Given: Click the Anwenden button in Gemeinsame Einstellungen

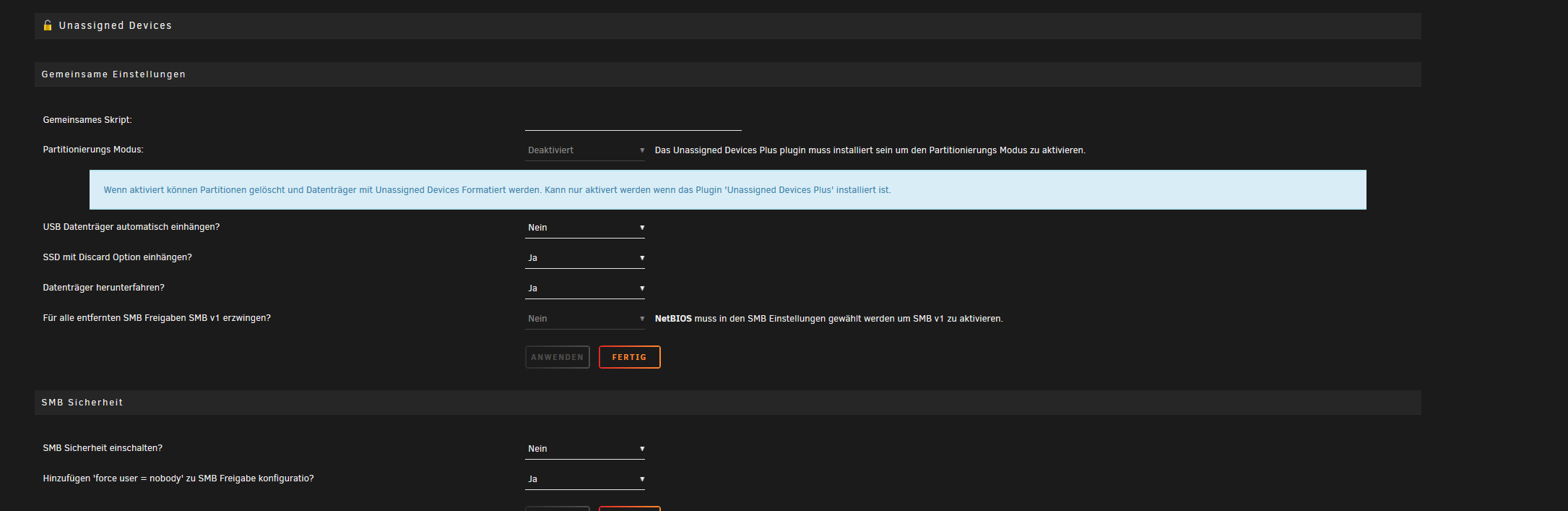Looking at the screenshot, I should (558, 357).
